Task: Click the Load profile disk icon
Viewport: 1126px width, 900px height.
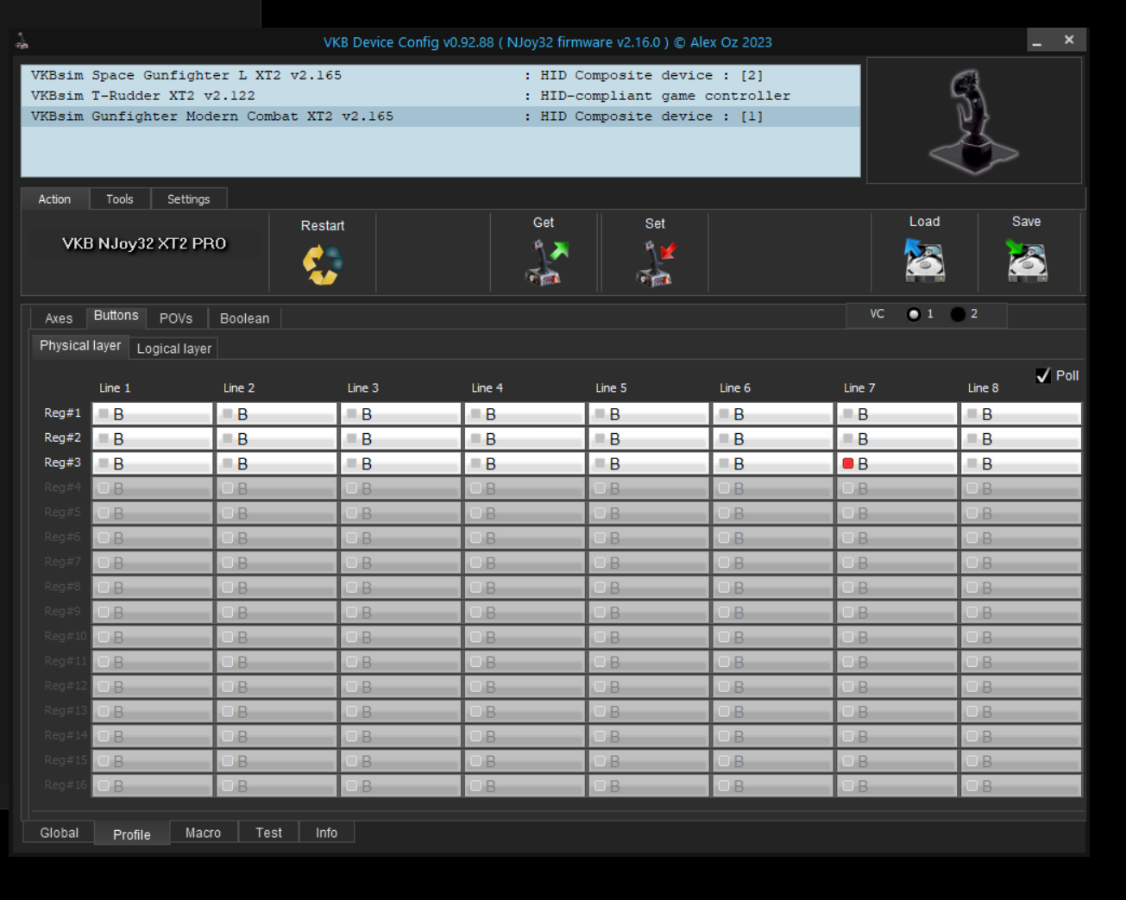Action: [924, 259]
